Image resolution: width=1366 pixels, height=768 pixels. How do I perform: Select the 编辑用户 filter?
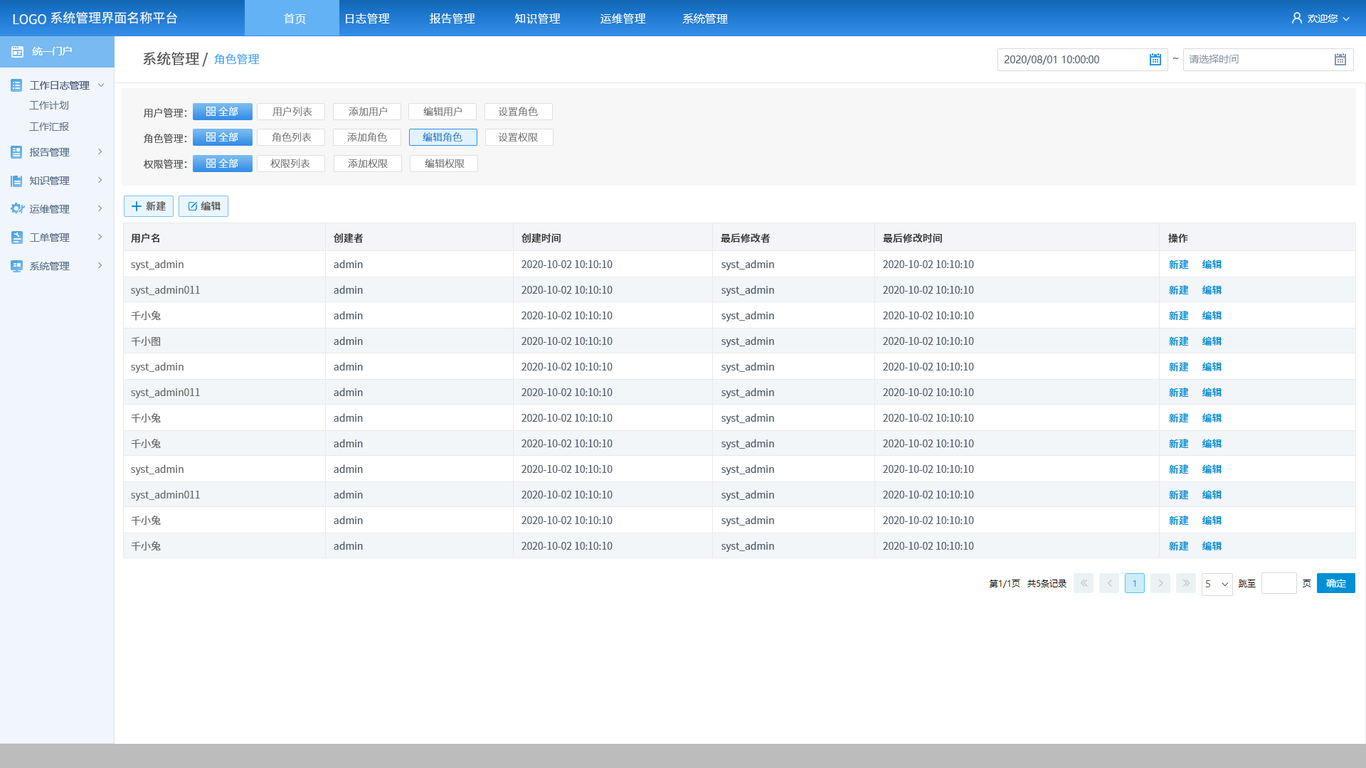pos(443,112)
